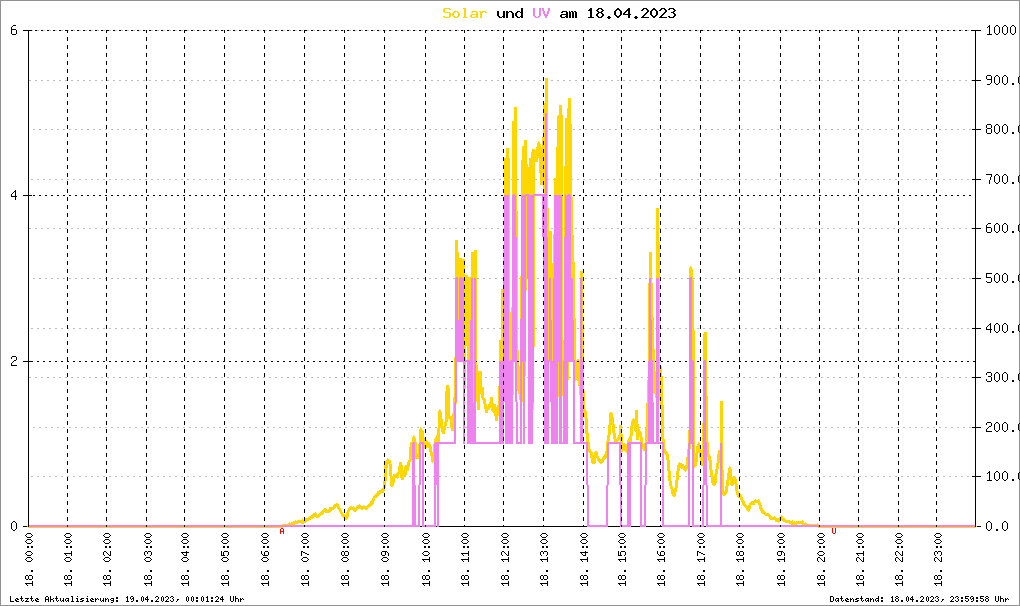Click the highest yellow solar peak near 13:00
The width and height of the screenshot is (1020, 606).
coord(545,80)
